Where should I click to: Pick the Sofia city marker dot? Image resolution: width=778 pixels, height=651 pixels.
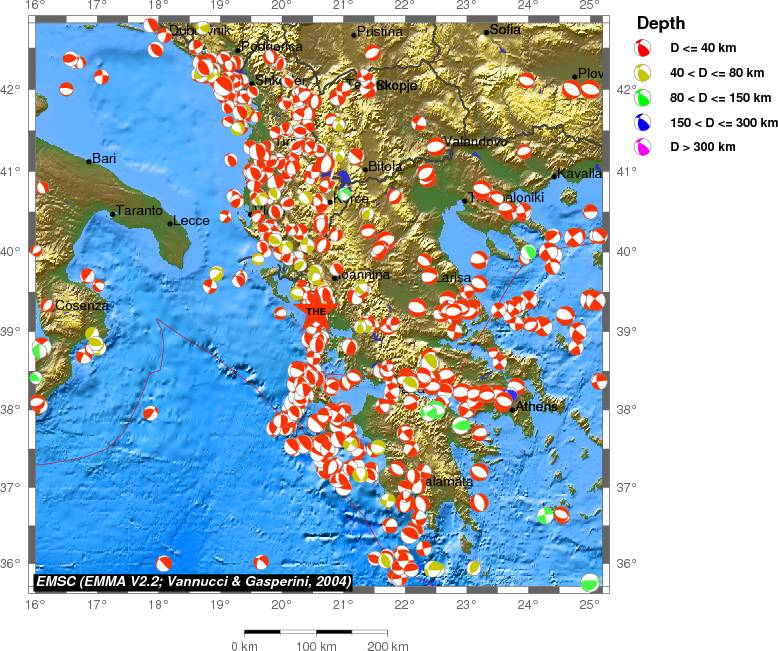[x=487, y=32]
